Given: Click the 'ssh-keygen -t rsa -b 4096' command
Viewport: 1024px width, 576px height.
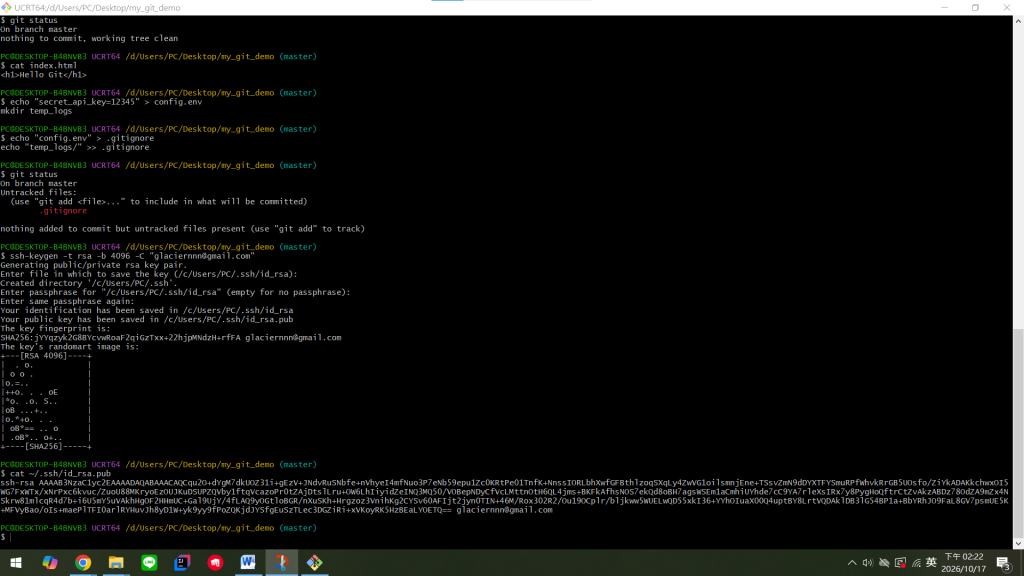Looking at the screenshot, I should point(74,256).
